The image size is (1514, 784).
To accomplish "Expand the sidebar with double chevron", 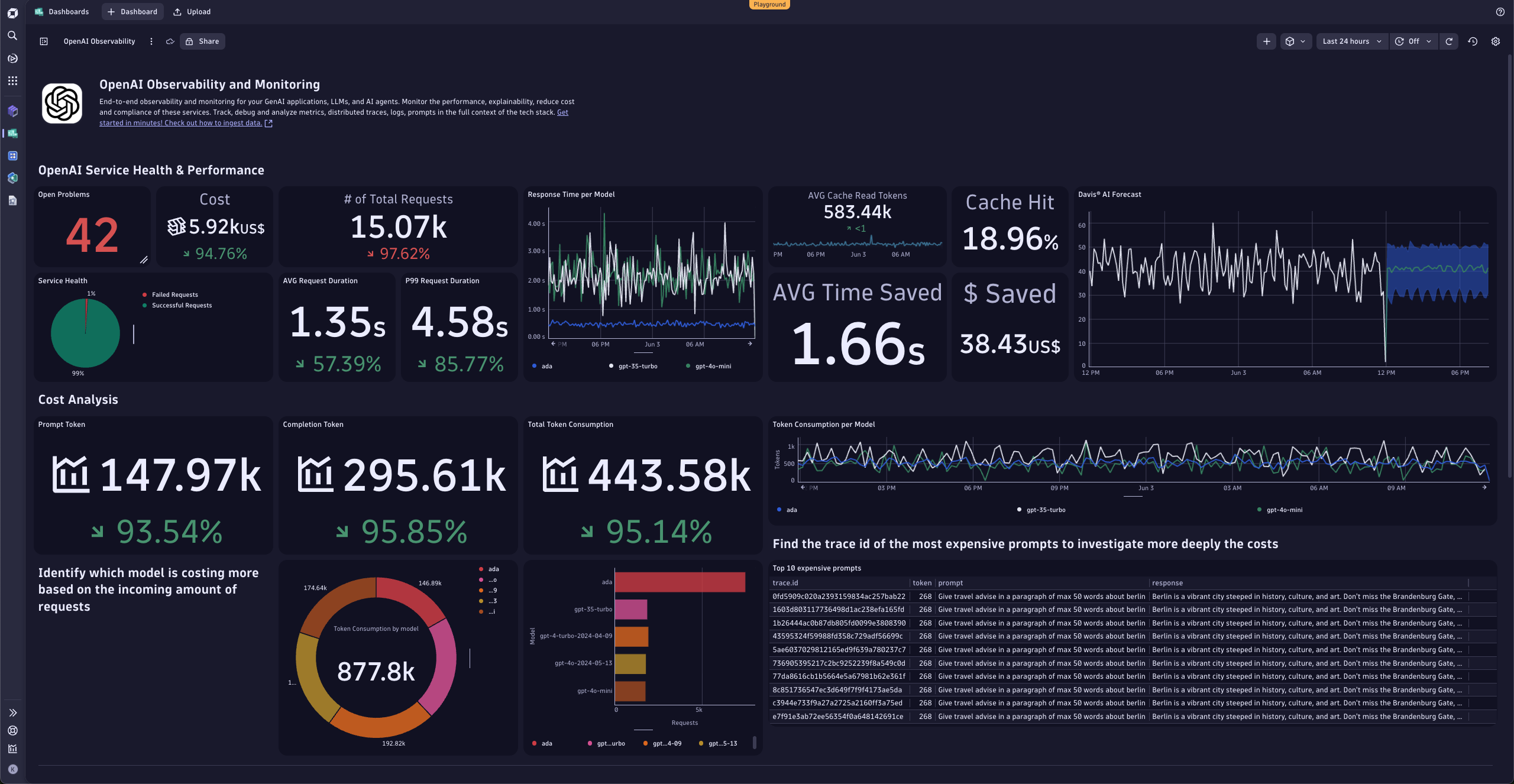I will (x=12, y=713).
